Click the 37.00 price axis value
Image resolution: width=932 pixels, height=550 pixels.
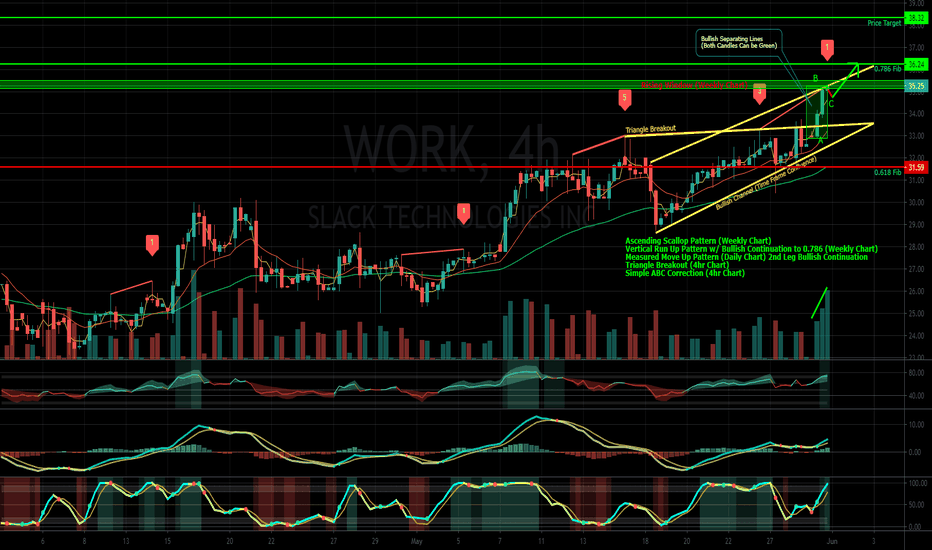[x=916, y=47]
